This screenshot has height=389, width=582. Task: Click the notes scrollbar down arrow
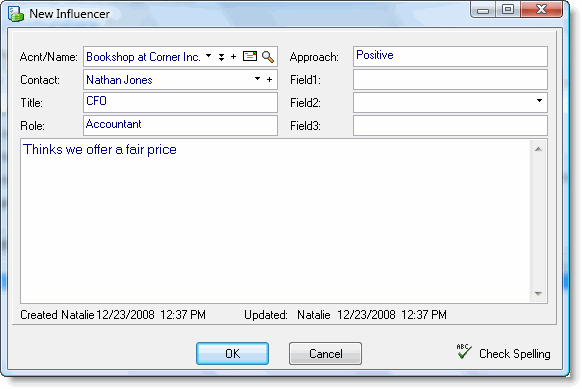point(538,294)
